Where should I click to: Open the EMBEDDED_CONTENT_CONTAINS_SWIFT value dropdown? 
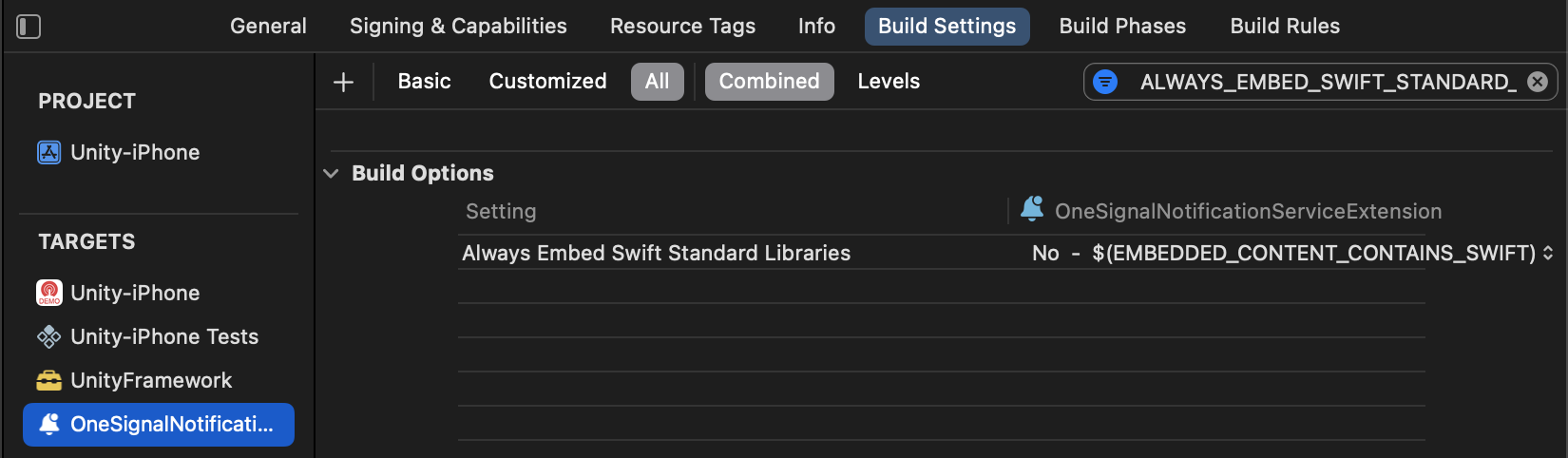click(x=1547, y=253)
